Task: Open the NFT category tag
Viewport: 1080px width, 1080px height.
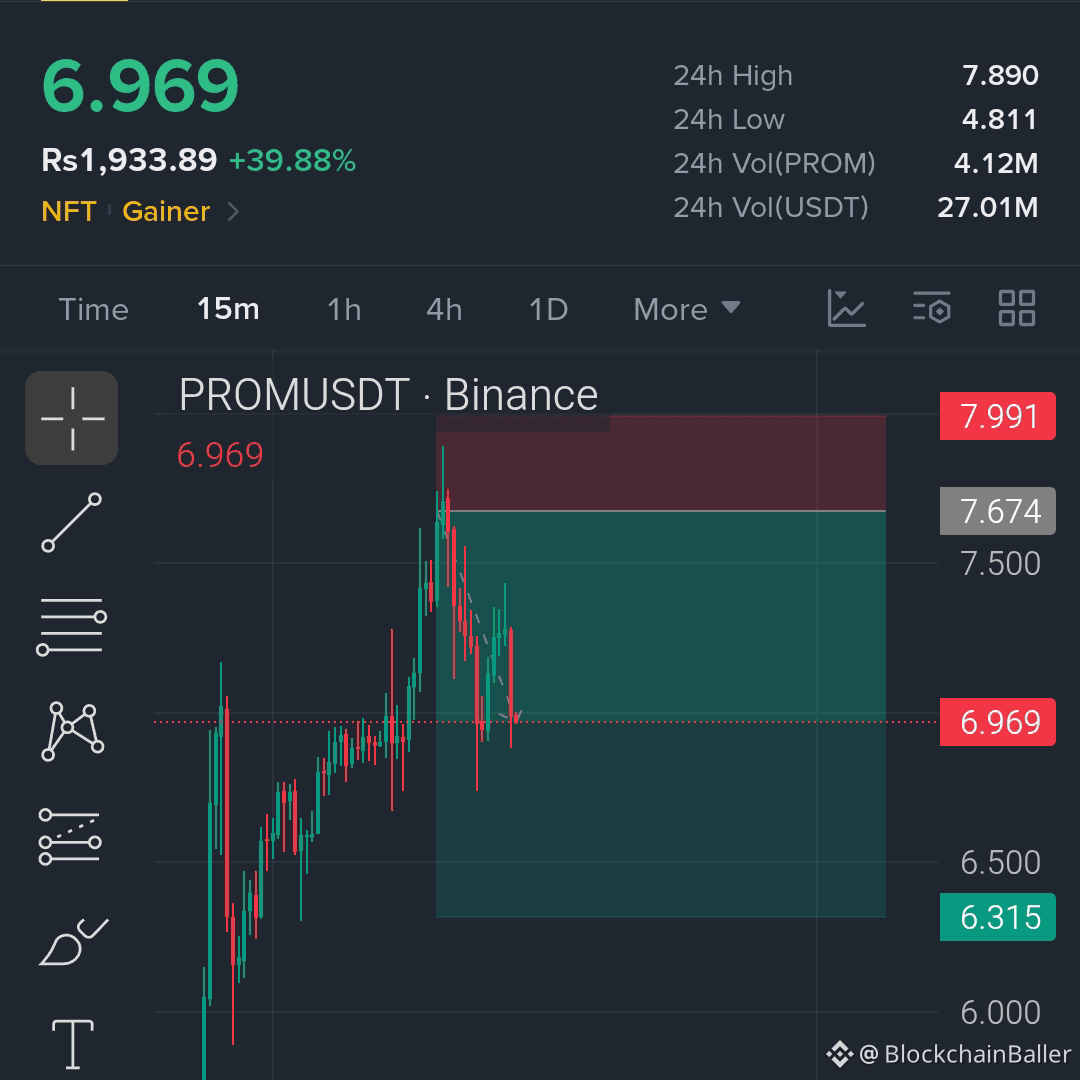Action: pos(69,211)
